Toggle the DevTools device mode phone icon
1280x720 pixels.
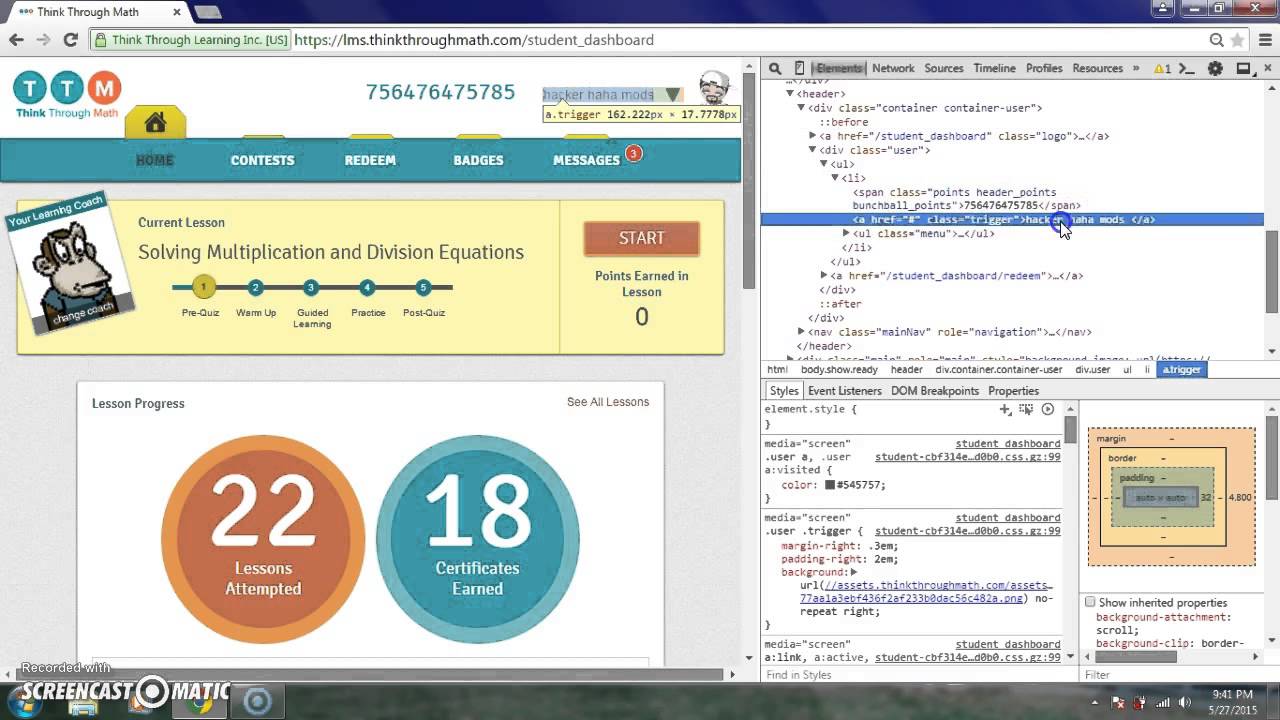click(799, 69)
